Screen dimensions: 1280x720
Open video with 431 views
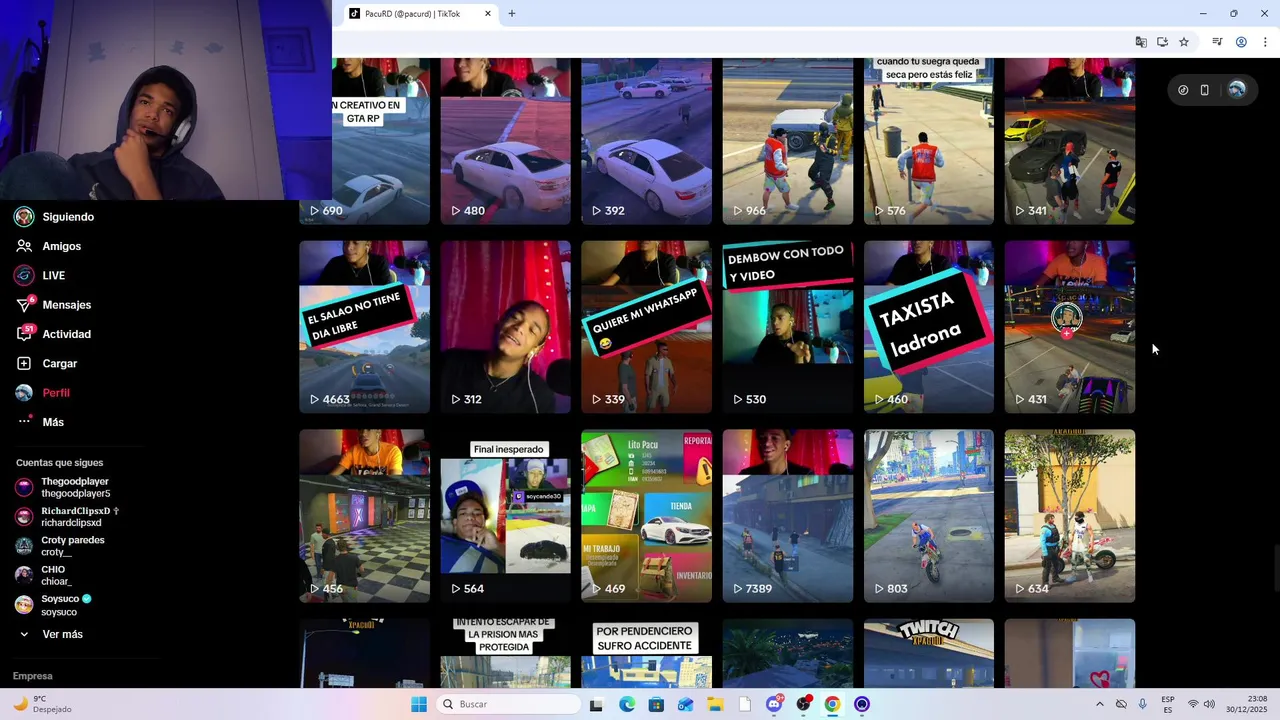coord(1070,327)
